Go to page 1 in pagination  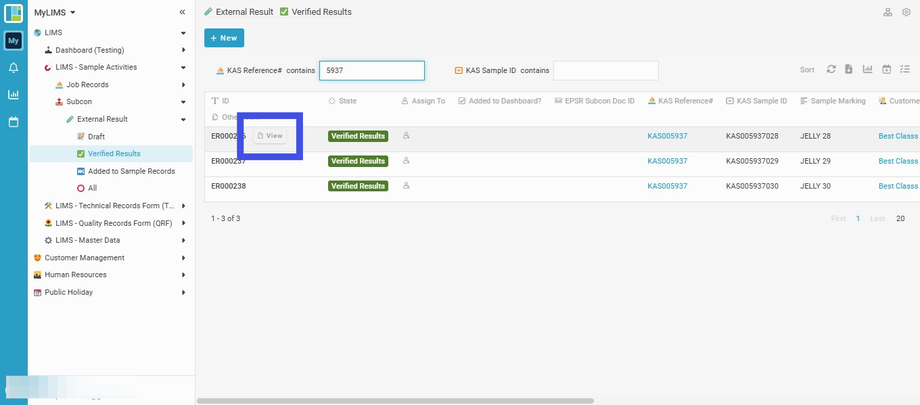[x=858, y=218]
